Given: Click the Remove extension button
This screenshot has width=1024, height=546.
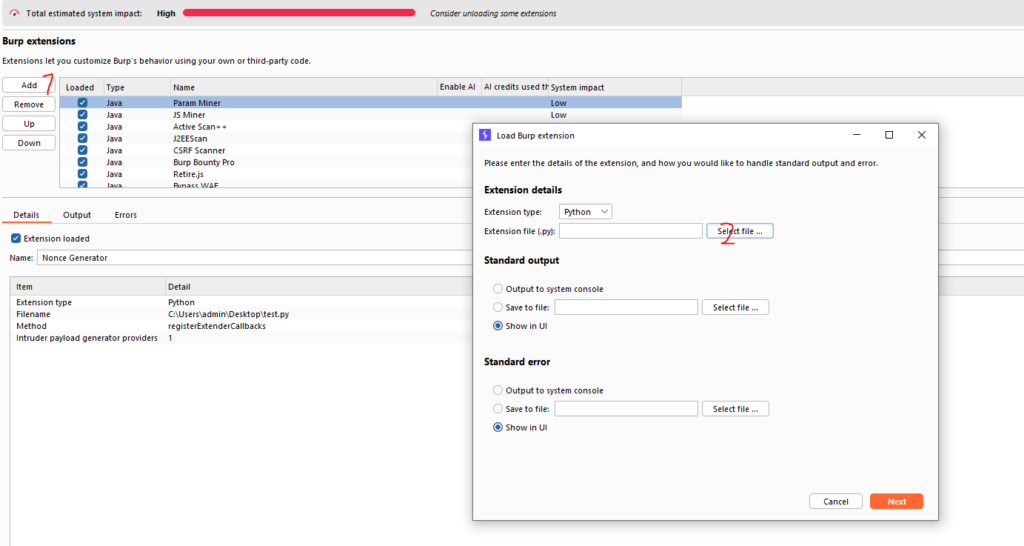Looking at the screenshot, I should [29, 104].
